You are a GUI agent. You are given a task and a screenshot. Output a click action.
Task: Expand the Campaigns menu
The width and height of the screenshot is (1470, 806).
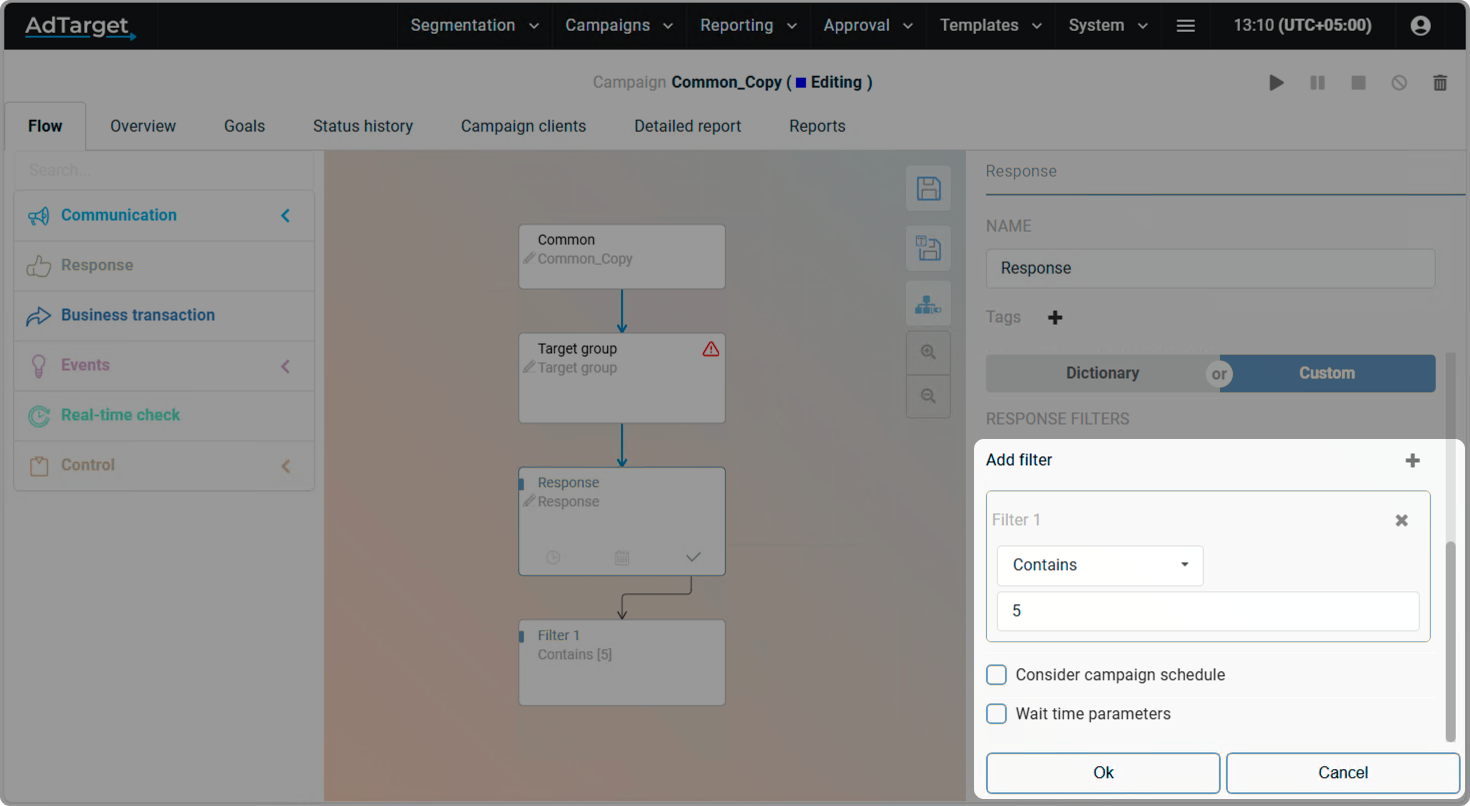[x=618, y=26]
